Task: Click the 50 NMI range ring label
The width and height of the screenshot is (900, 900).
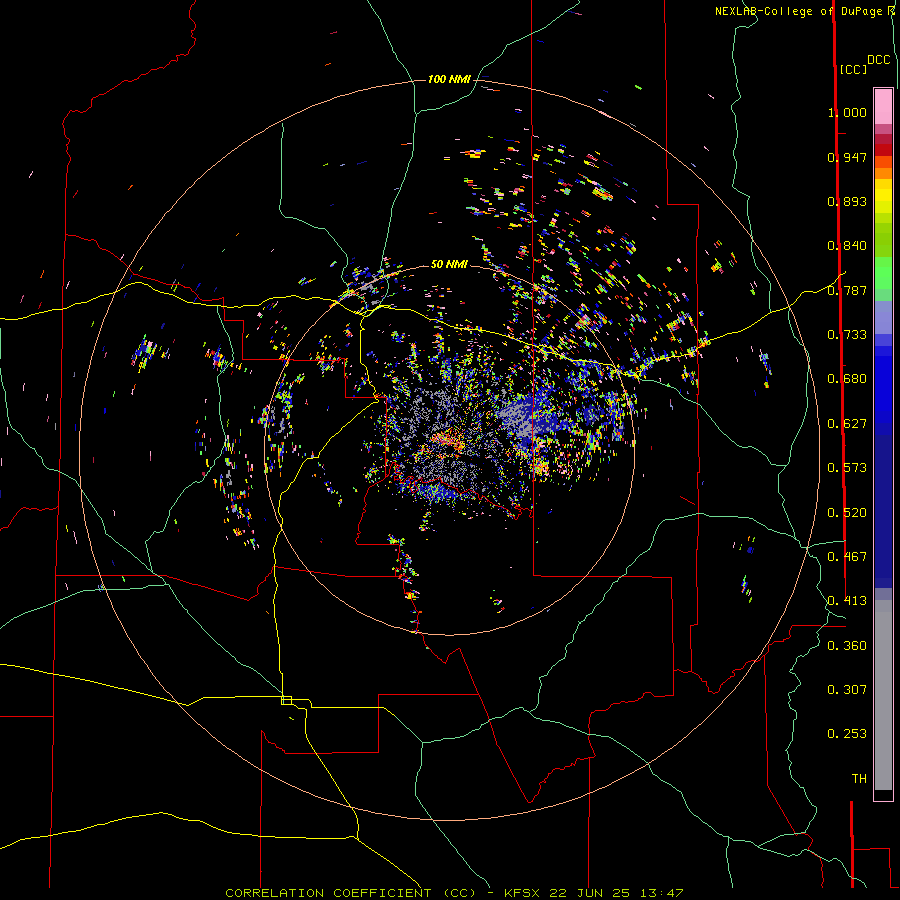Action: 449,264
